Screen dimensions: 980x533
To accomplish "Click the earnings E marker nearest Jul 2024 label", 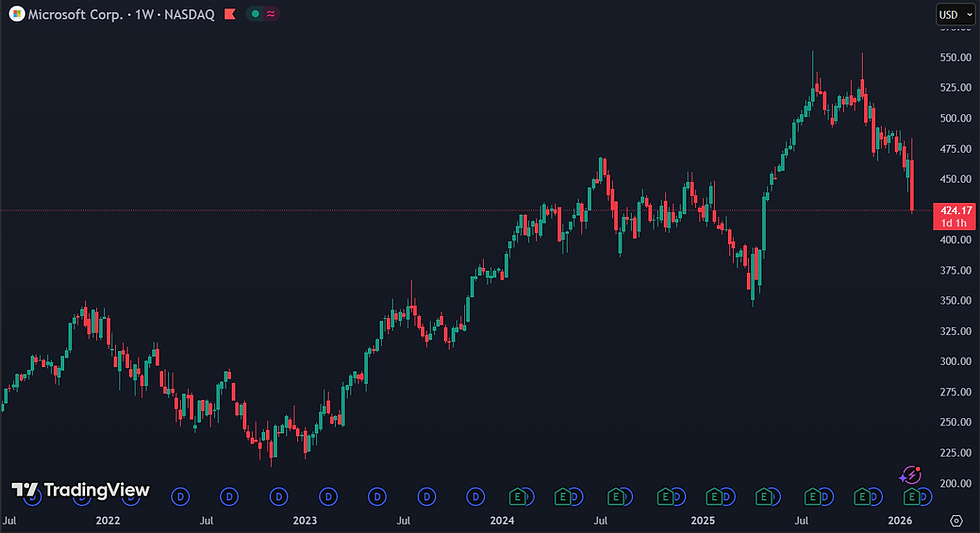I will 616,497.
